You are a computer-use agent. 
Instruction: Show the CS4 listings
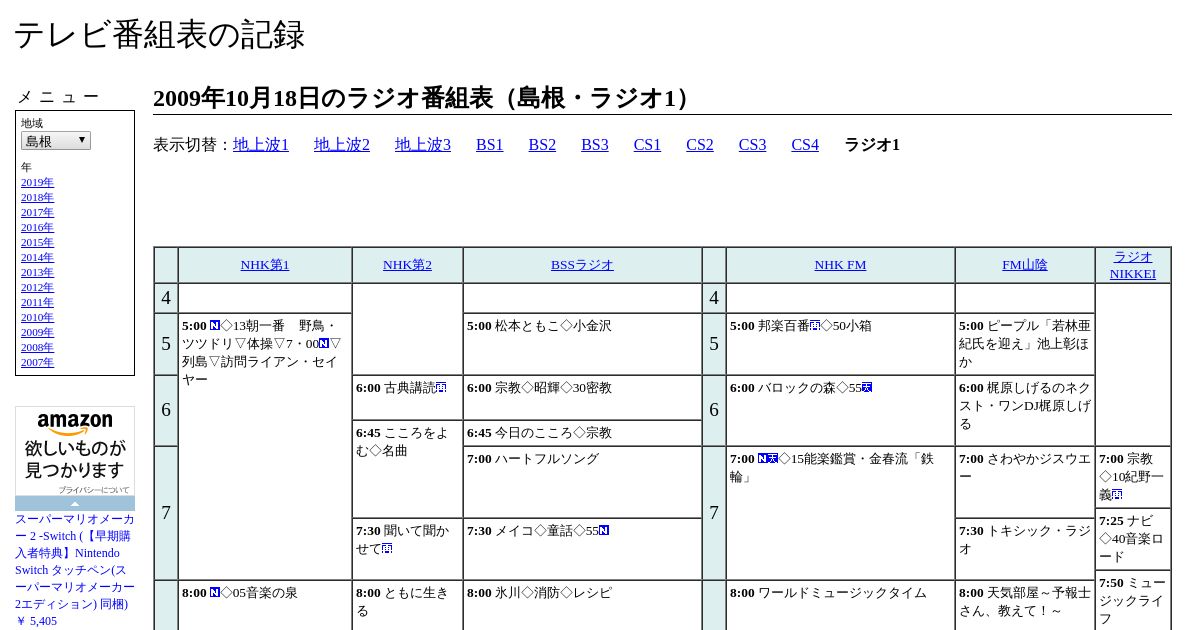point(805,145)
